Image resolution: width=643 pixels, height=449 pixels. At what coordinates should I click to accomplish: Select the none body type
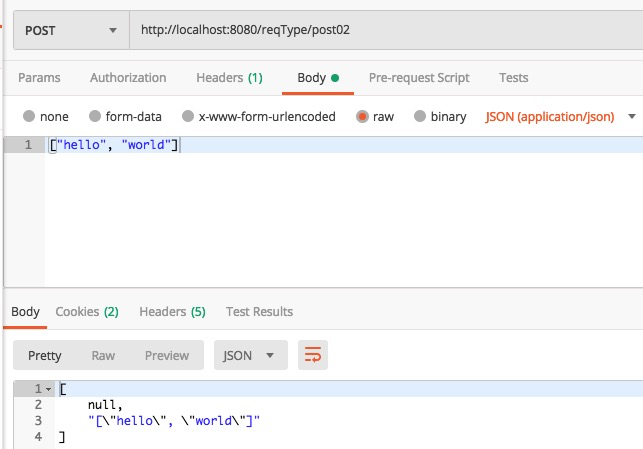click(x=29, y=116)
